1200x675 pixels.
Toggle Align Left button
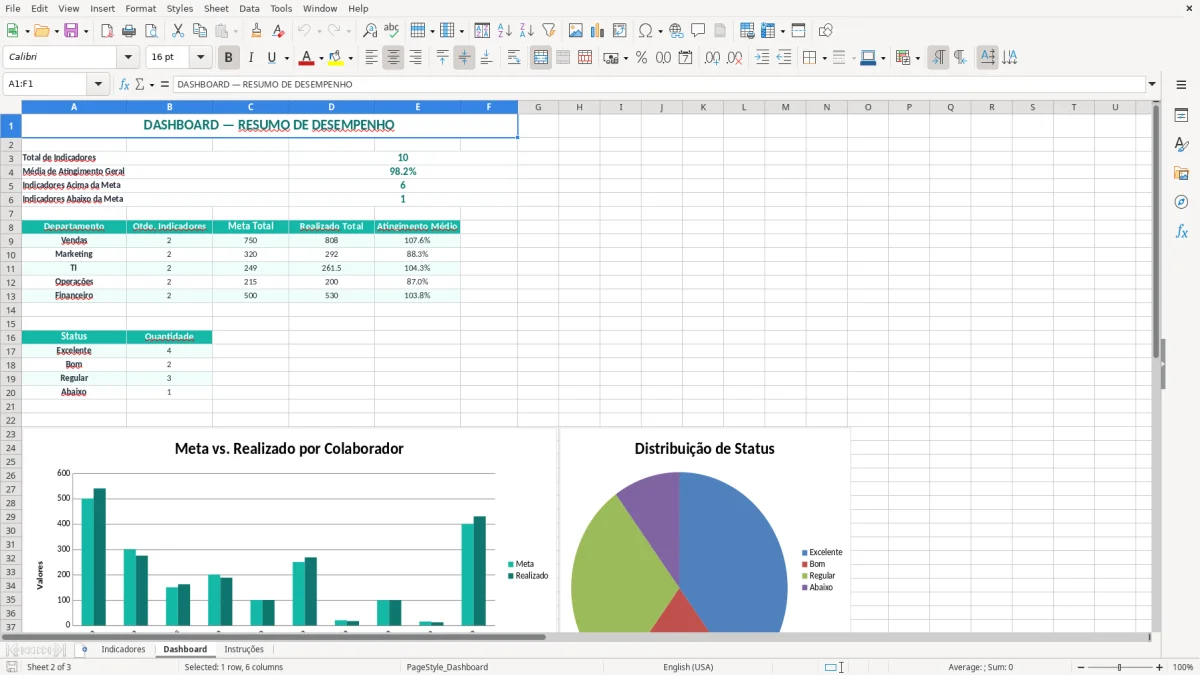pyautogui.click(x=371, y=58)
